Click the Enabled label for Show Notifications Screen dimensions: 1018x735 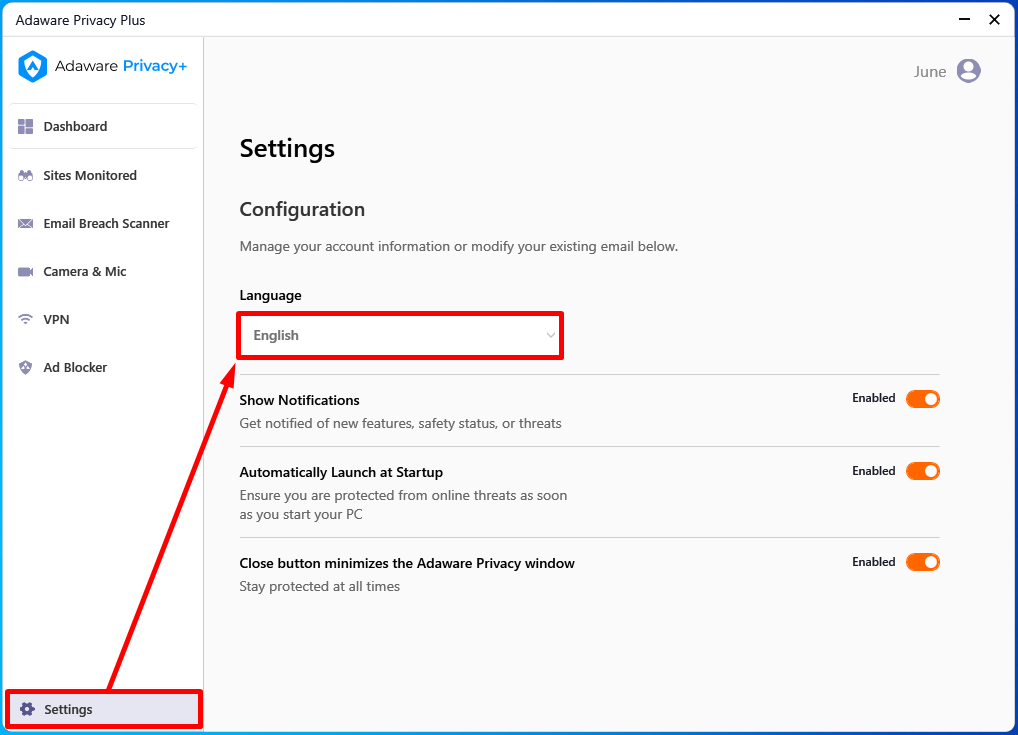873,398
